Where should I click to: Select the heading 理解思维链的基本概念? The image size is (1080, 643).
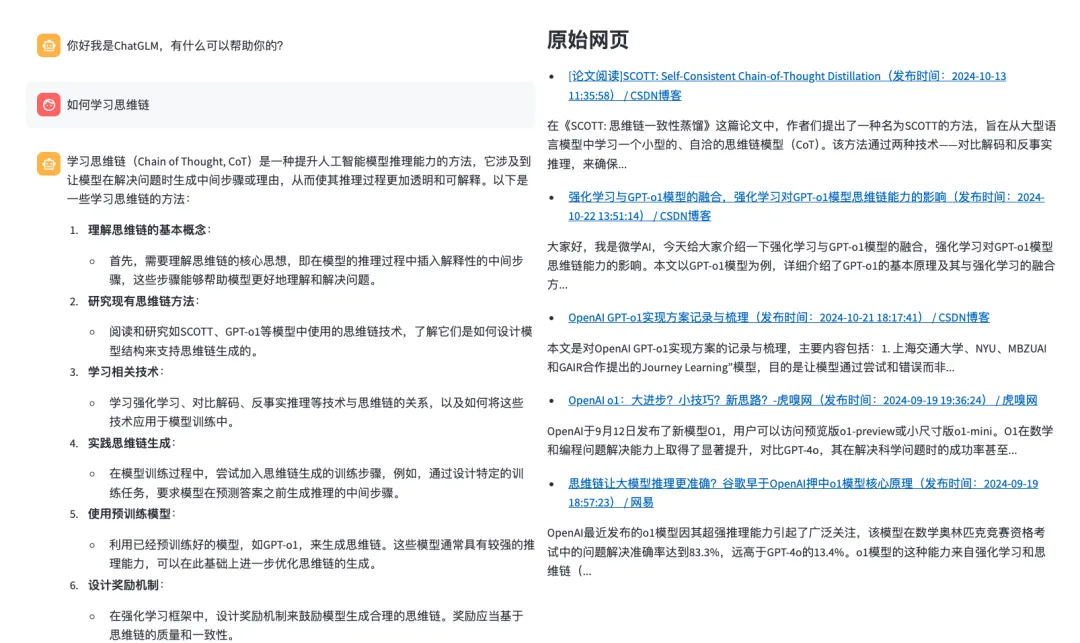(149, 230)
